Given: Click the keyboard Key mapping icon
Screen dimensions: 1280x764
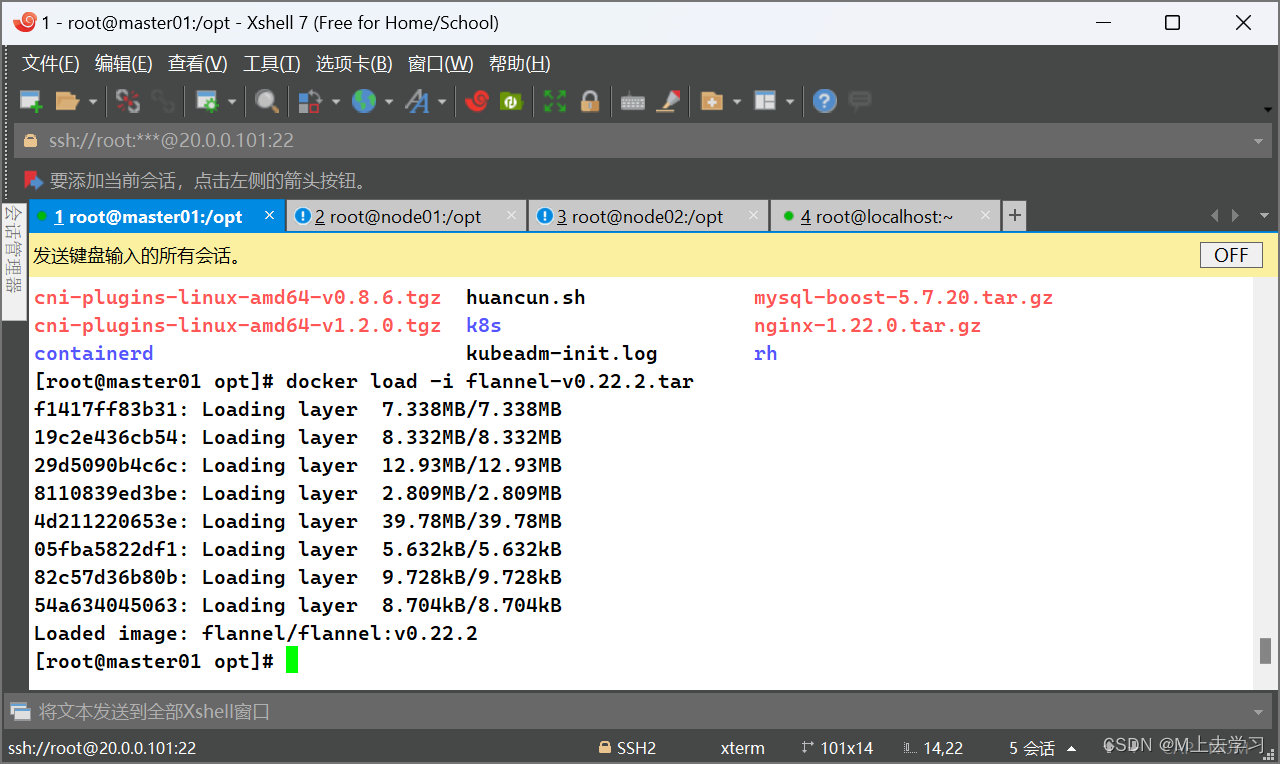Looking at the screenshot, I should click(633, 102).
